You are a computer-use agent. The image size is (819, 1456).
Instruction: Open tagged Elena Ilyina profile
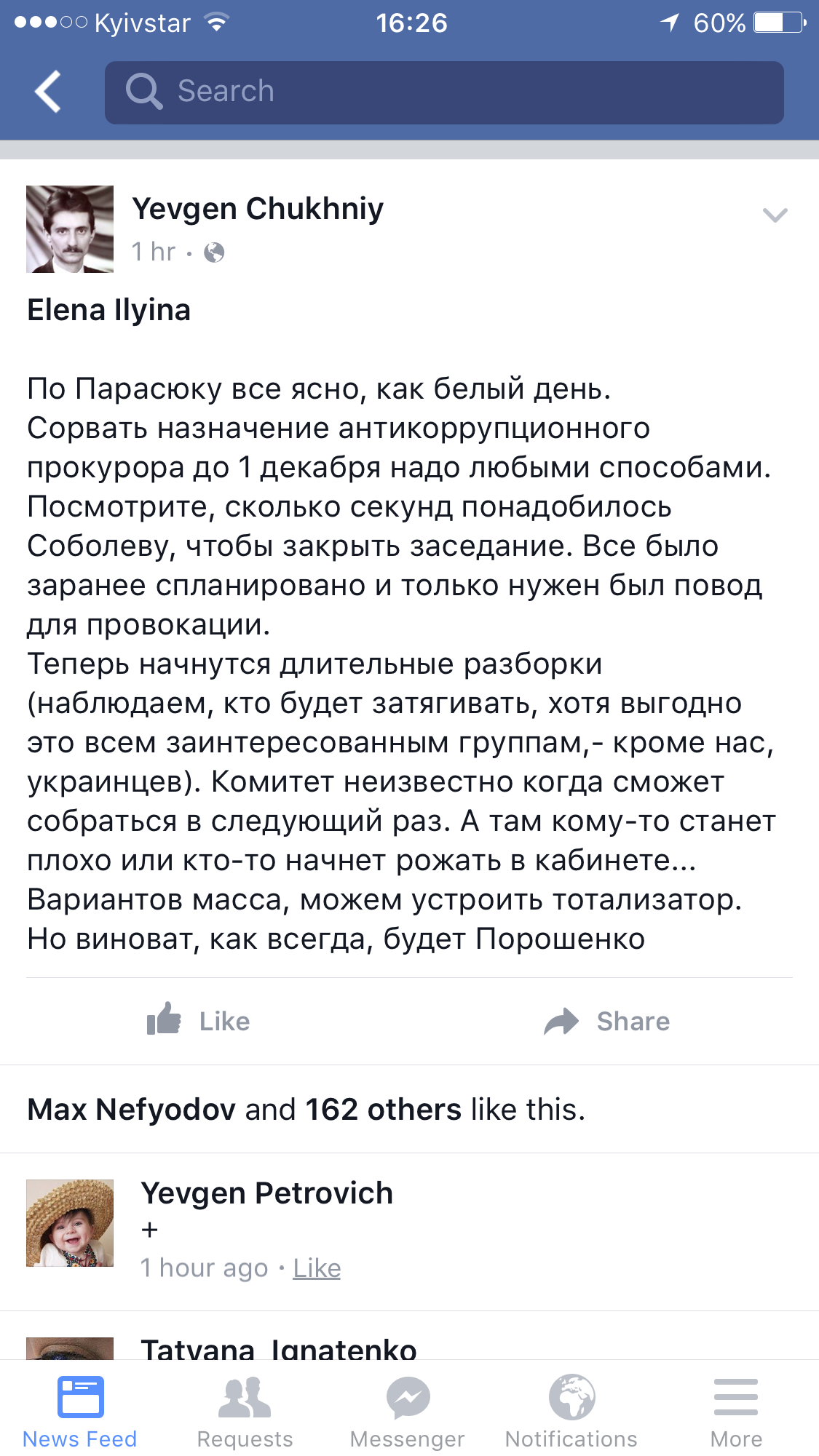[x=109, y=310]
